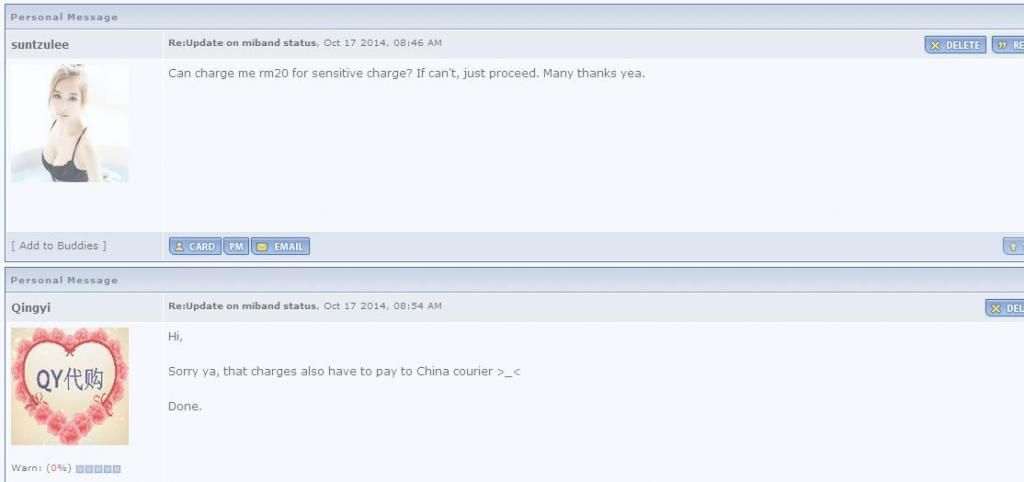
Task: Open Qingyi's username profile link
Action: 31,308
